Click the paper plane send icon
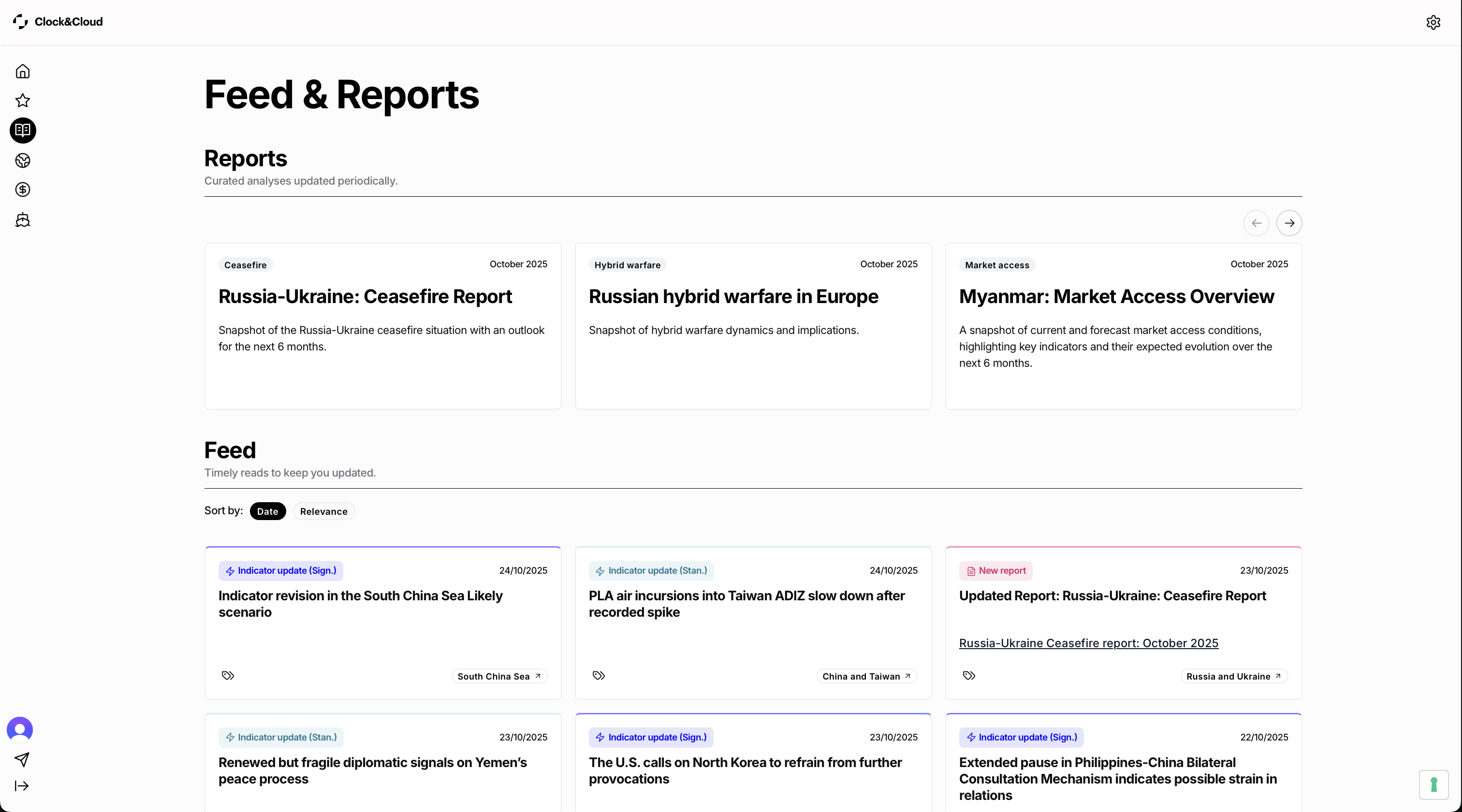Image resolution: width=1462 pixels, height=812 pixels. coord(22,759)
